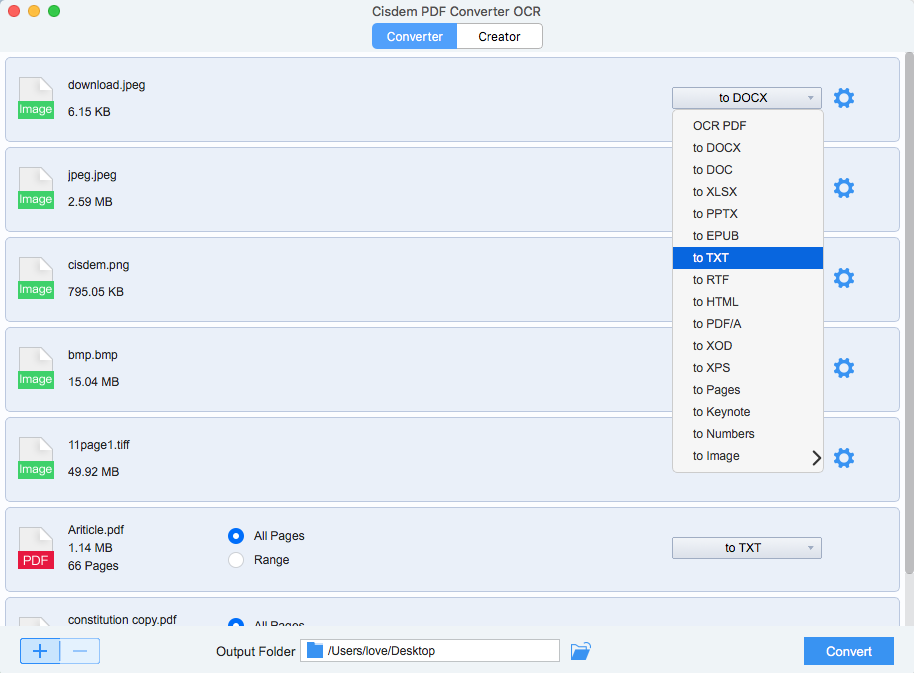
Task: Switch to the Creator tab
Action: point(500,36)
